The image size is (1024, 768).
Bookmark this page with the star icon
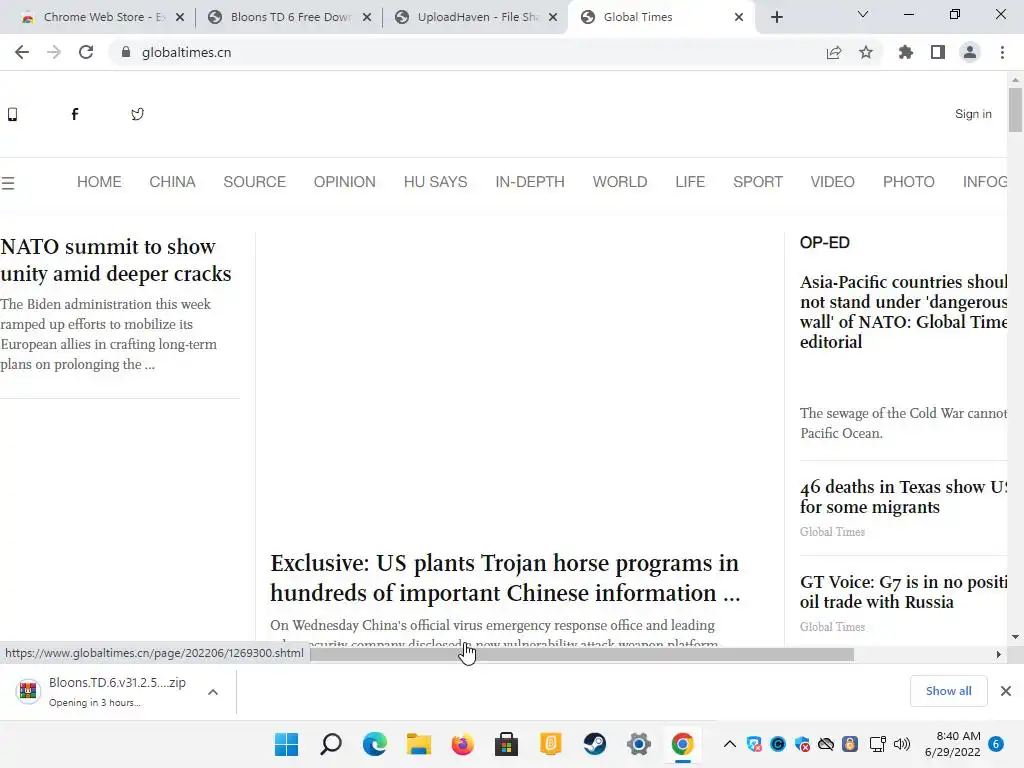tap(866, 52)
